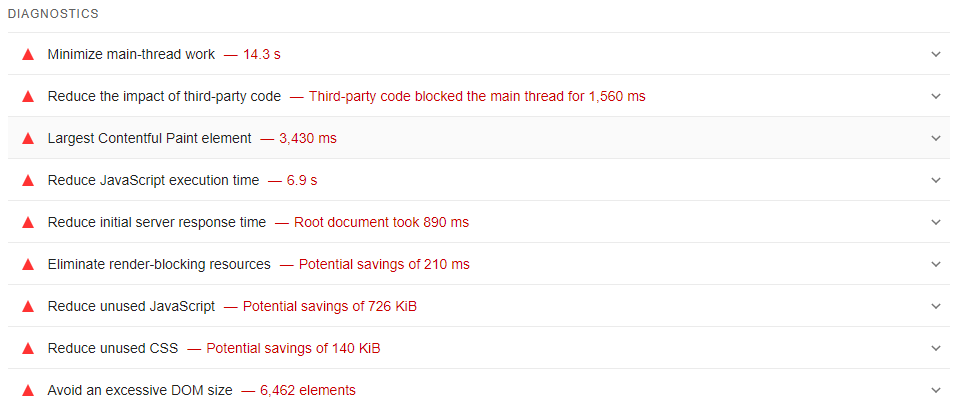
Task: Click warning icon for render-blocking resources
Action: point(28,264)
